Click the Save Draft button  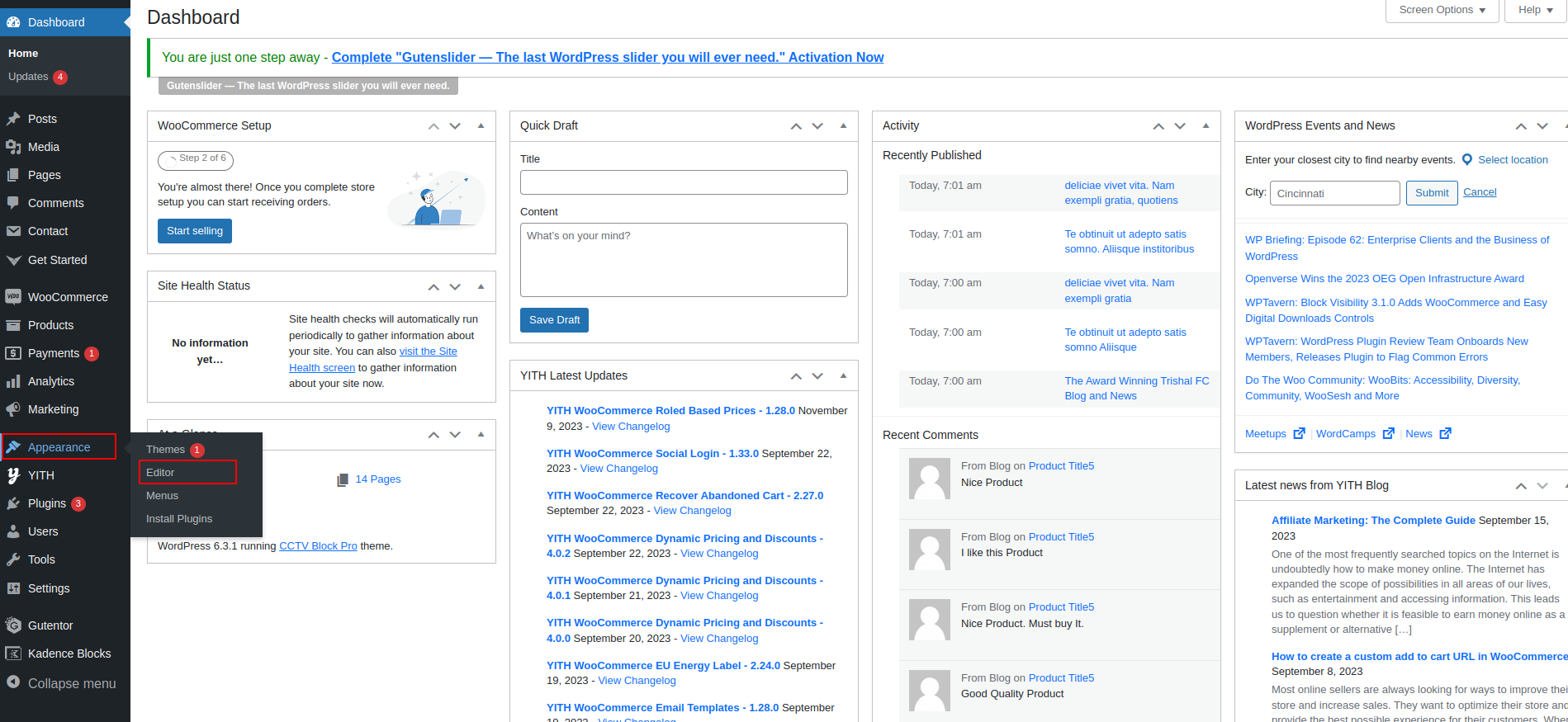click(x=554, y=320)
